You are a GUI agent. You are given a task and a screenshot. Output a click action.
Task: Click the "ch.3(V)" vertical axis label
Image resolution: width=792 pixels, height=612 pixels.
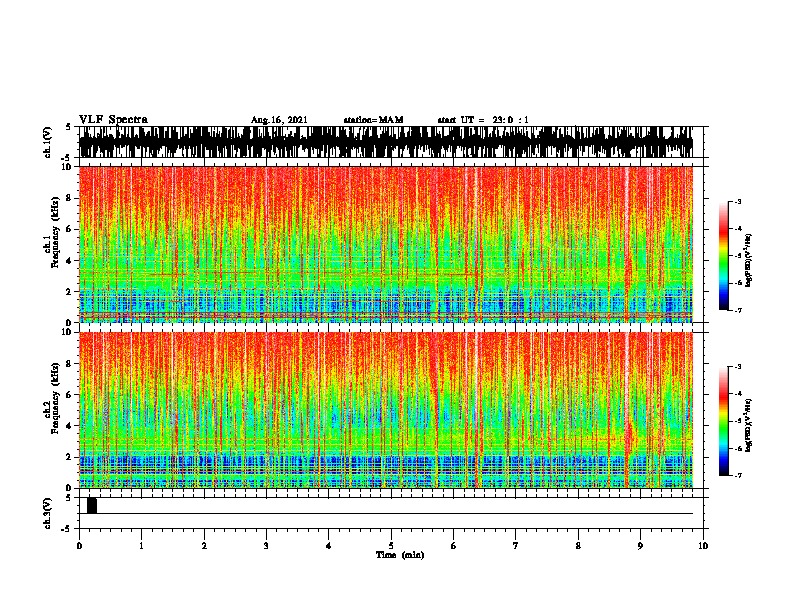(x=47, y=513)
